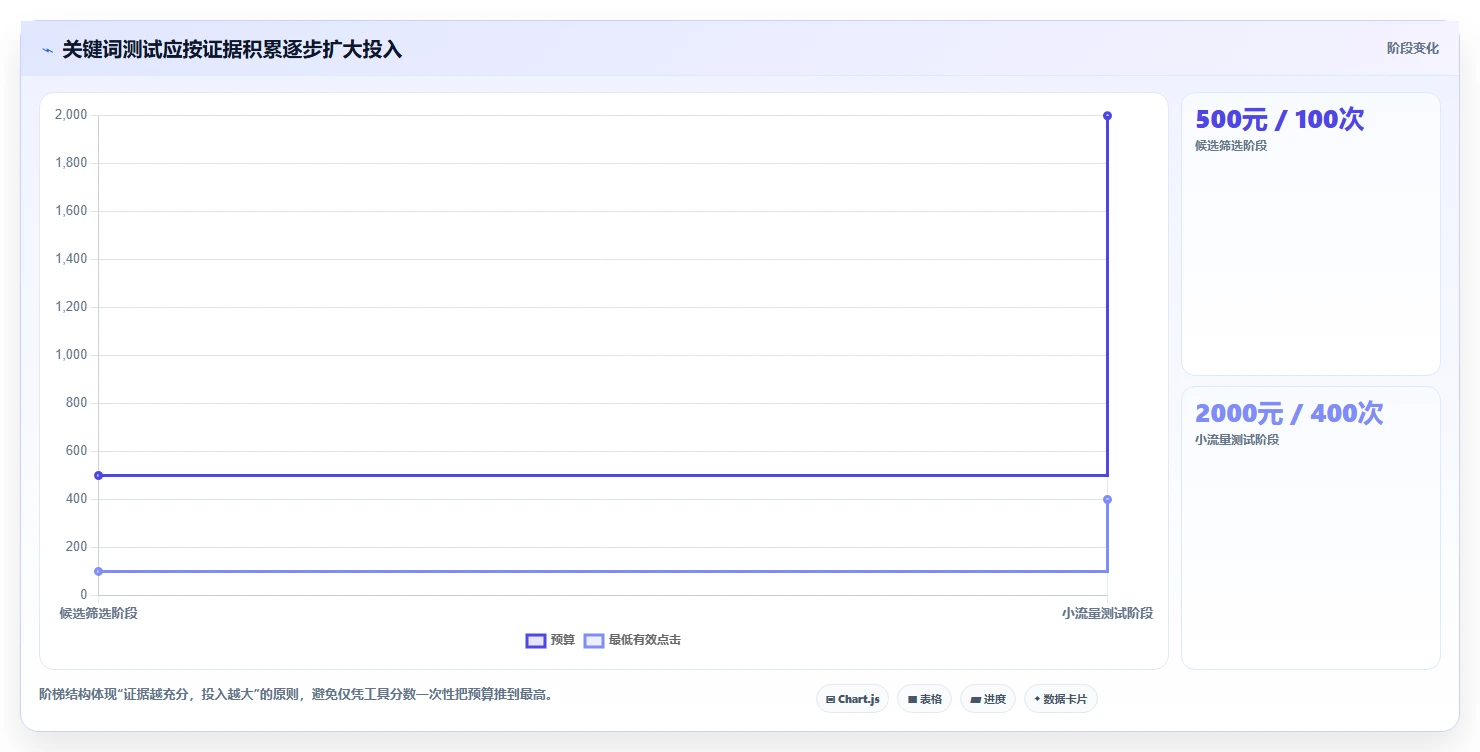The width and height of the screenshot is (1480, 752).
Task: Click the 2000元 / 400次 card value
Action: [1289, 413]
